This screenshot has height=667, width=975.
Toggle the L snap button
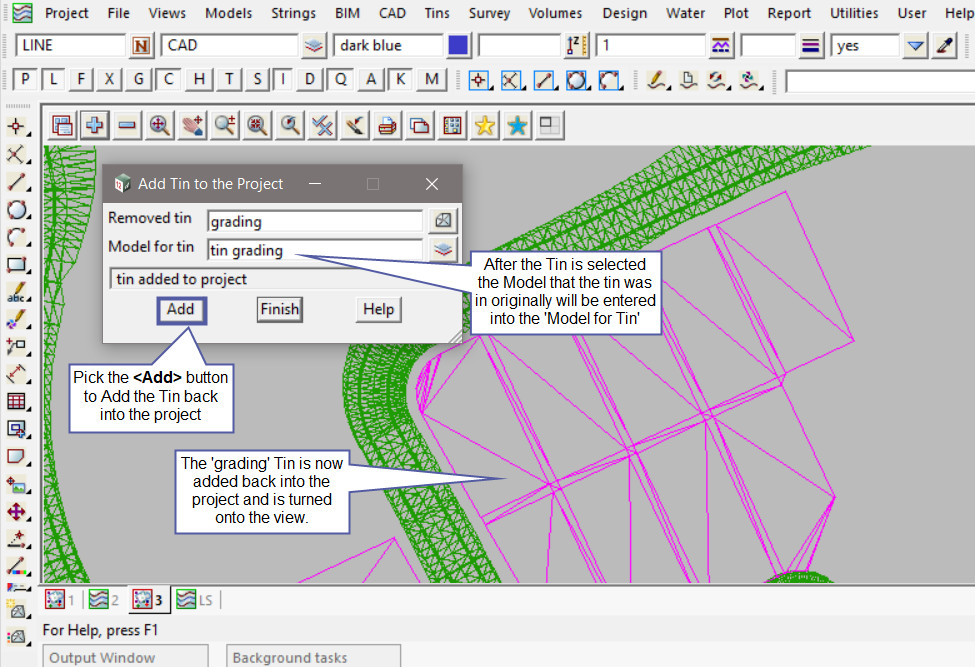tap(53, 80)
